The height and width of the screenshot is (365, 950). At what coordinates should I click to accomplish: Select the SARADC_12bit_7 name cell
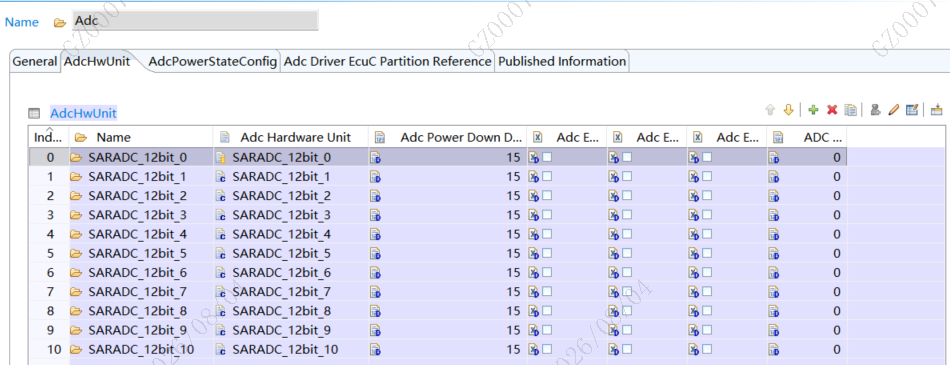141,292
